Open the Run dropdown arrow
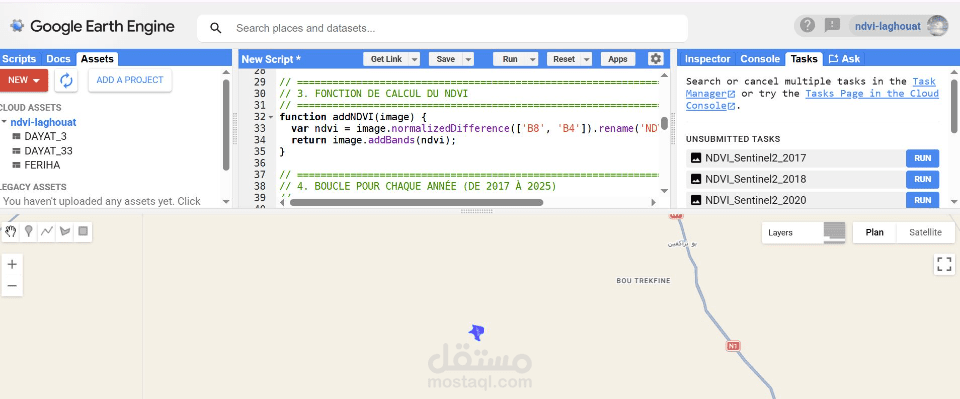This screenshot has height=399, width=960. pyautogui.click(x=532, y=59)
